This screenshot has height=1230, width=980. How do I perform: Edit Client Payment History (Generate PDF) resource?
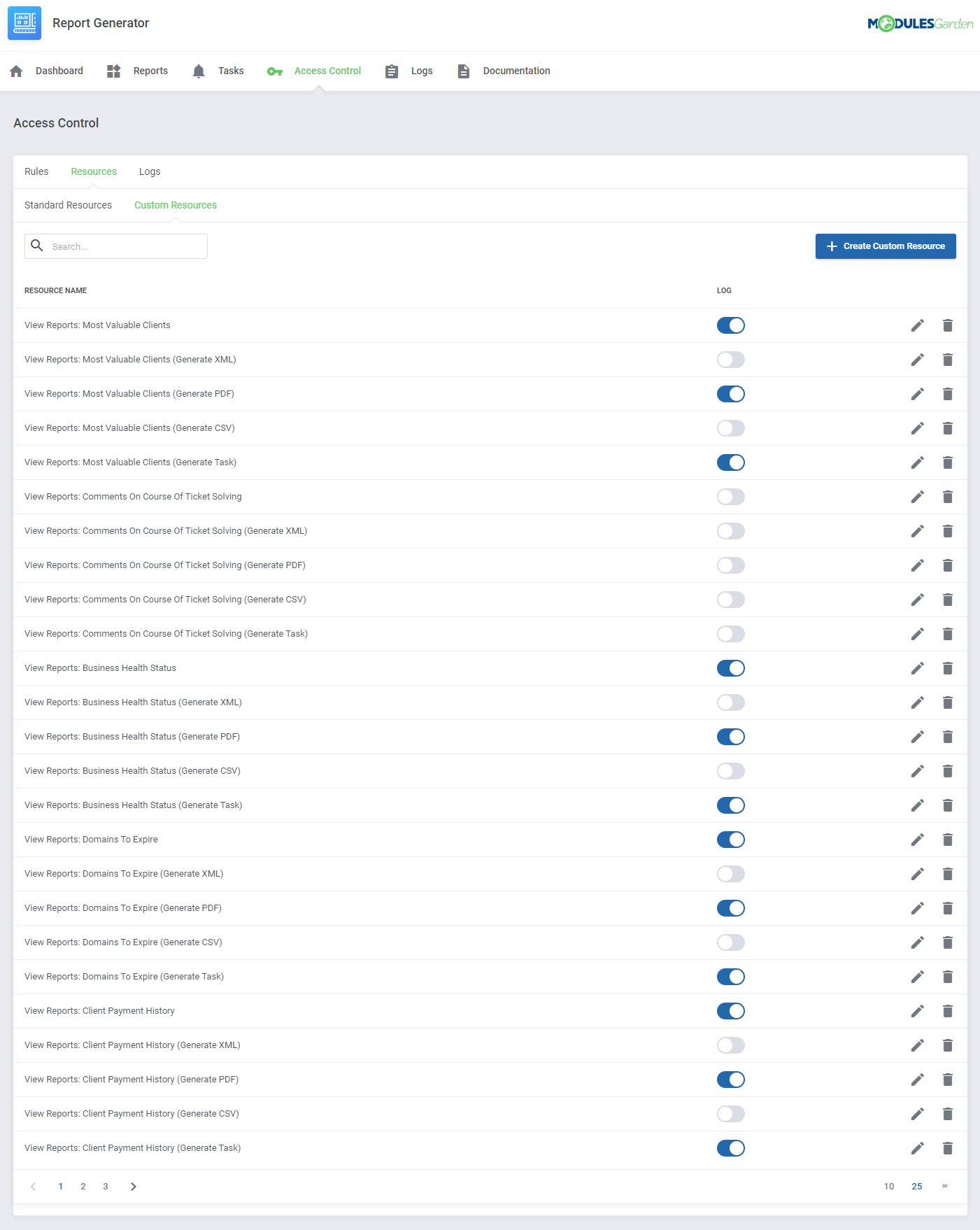coord(917,1080)
